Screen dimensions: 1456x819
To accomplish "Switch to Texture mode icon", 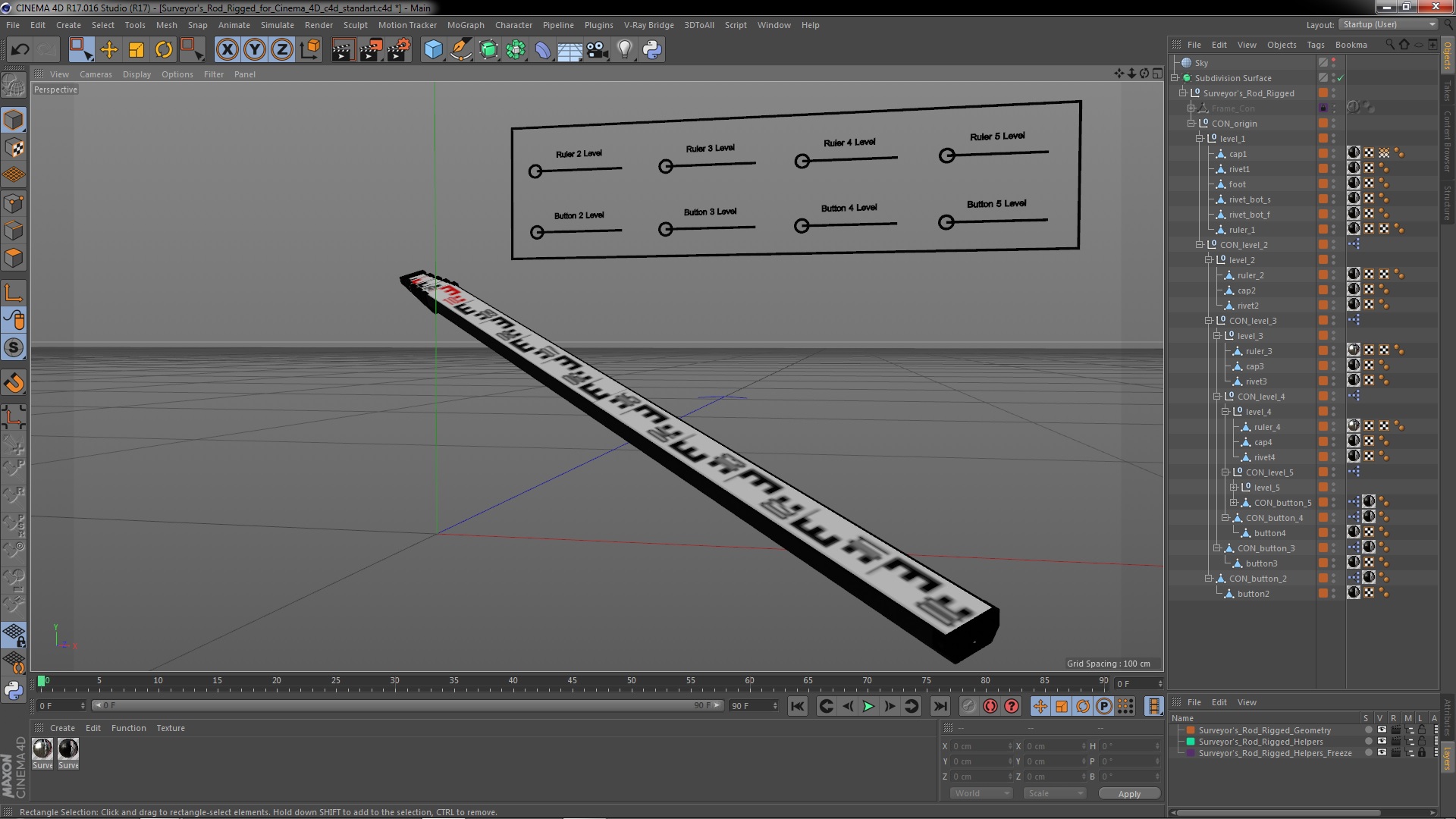I will (14, 148).
